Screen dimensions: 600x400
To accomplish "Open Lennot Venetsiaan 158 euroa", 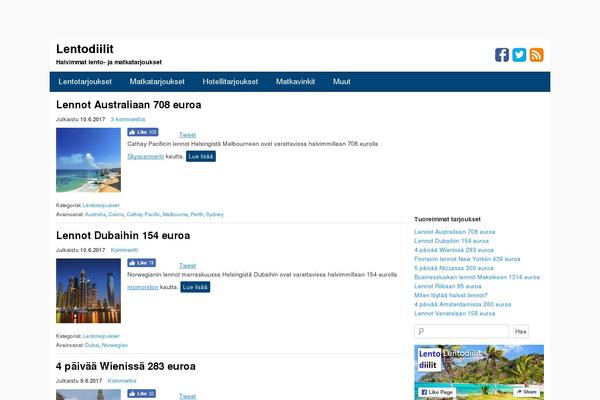I will [455, 313].
